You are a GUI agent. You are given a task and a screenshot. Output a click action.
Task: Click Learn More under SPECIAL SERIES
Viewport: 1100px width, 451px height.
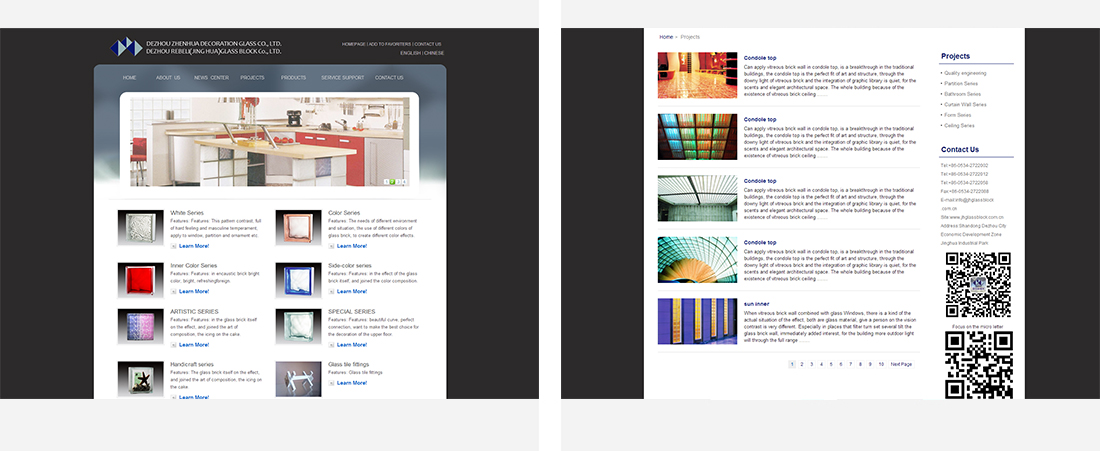point(351,344)
